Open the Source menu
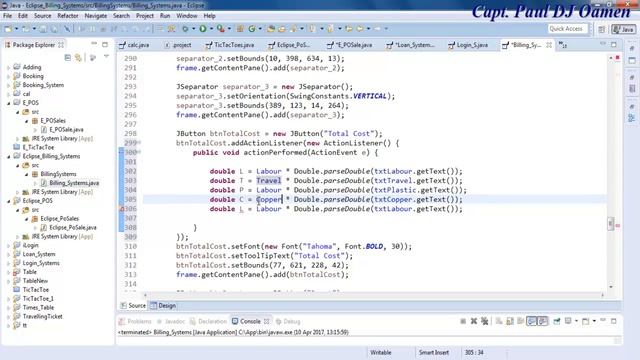The width and height of the screenshot is (640, 360). pyautogui.click(x=42, y=16)
